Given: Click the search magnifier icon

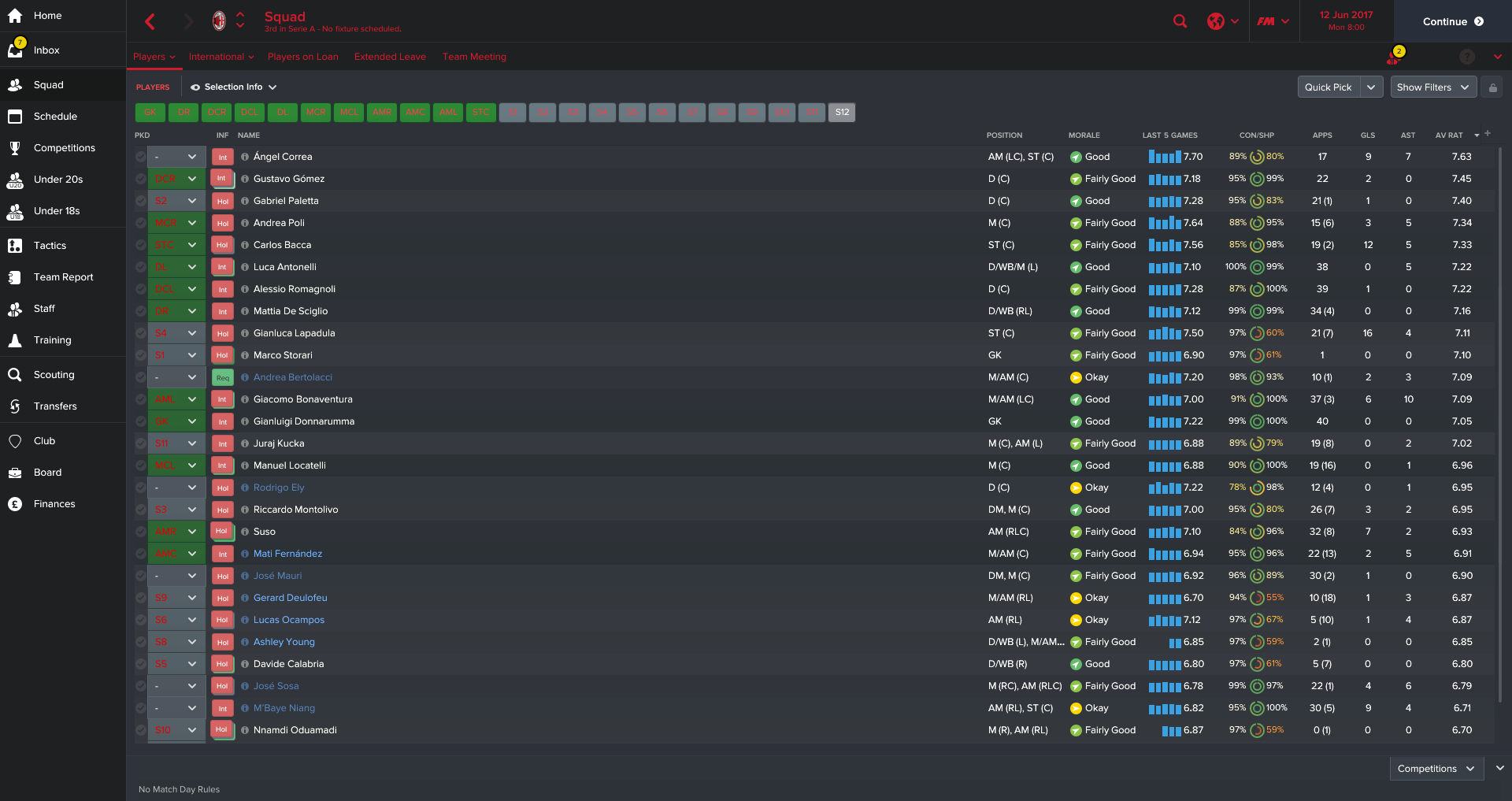Looking at the screenshot, I should [x=1180, y=21].
